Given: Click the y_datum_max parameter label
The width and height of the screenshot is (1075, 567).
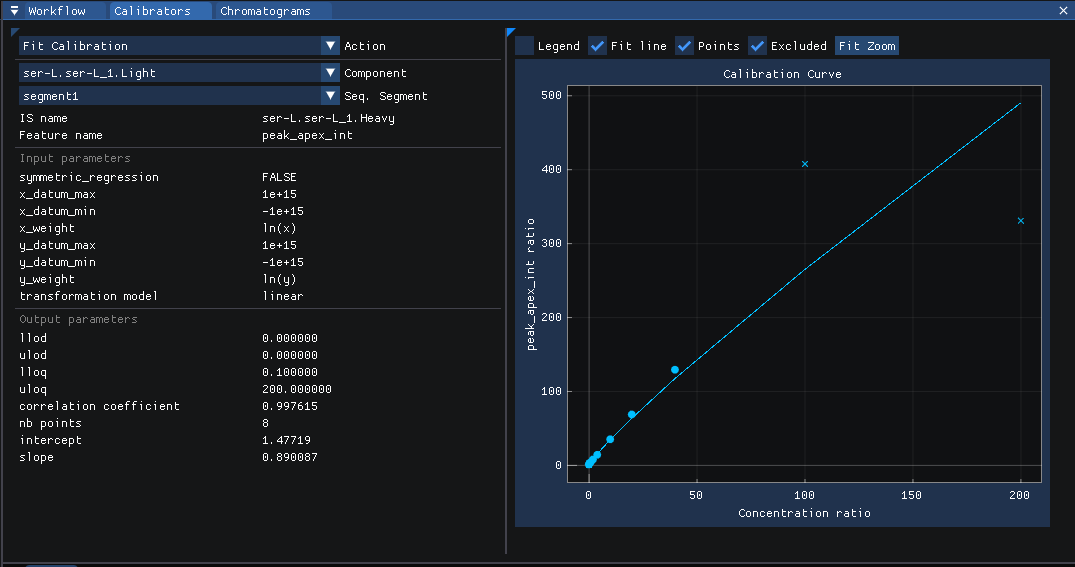Looking at the screenshot, I should (58, 245).
